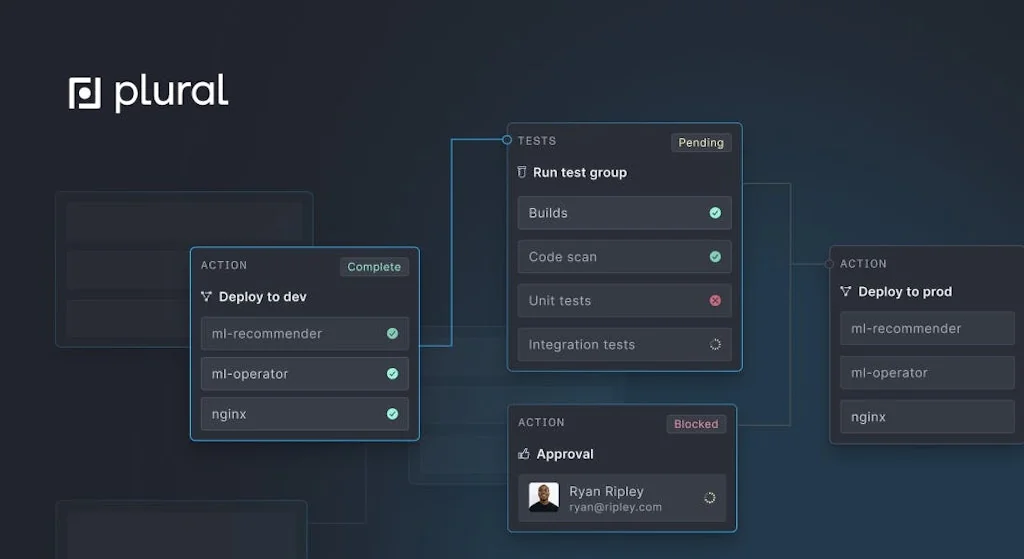Select the Unit tests row
The image size is (1024, 559).
[624, 300]
